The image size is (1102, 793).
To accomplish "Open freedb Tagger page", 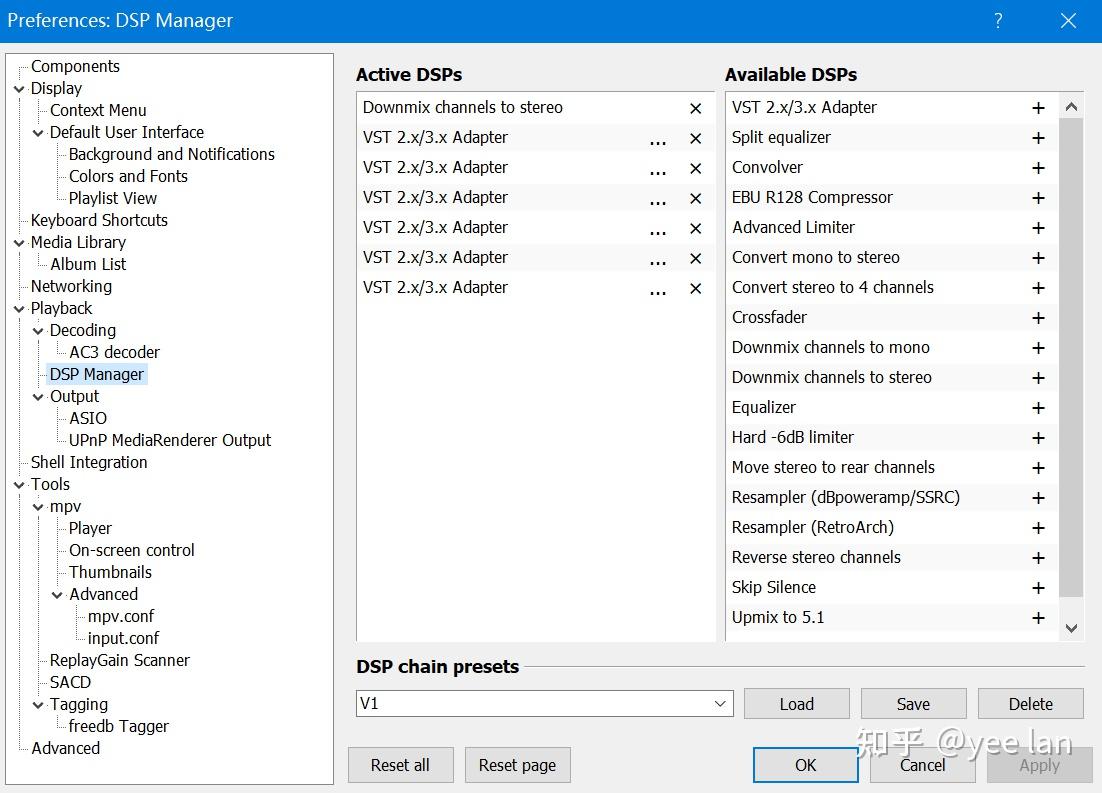I will (119, 726).
